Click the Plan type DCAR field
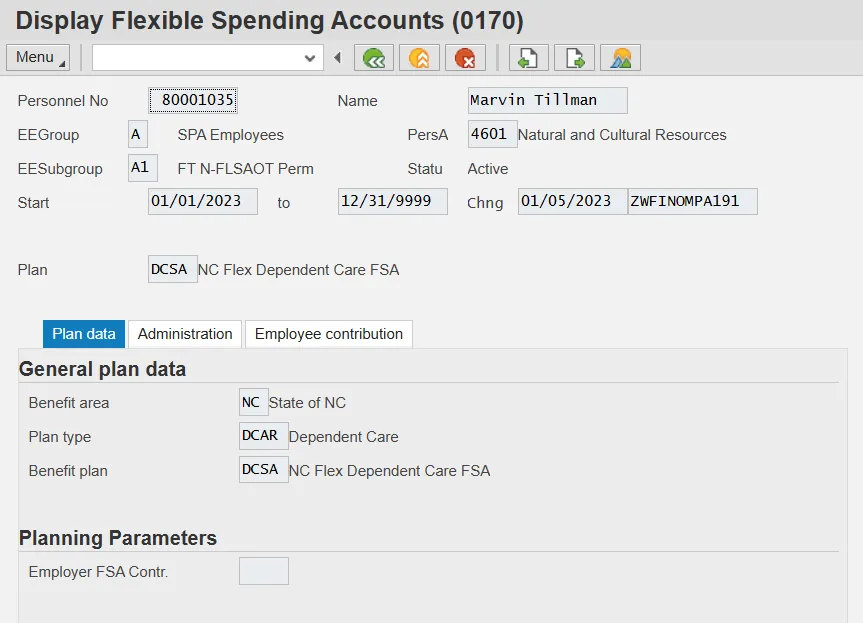Image resolution: width=863 pixels, height=623 pixels. 264,436
